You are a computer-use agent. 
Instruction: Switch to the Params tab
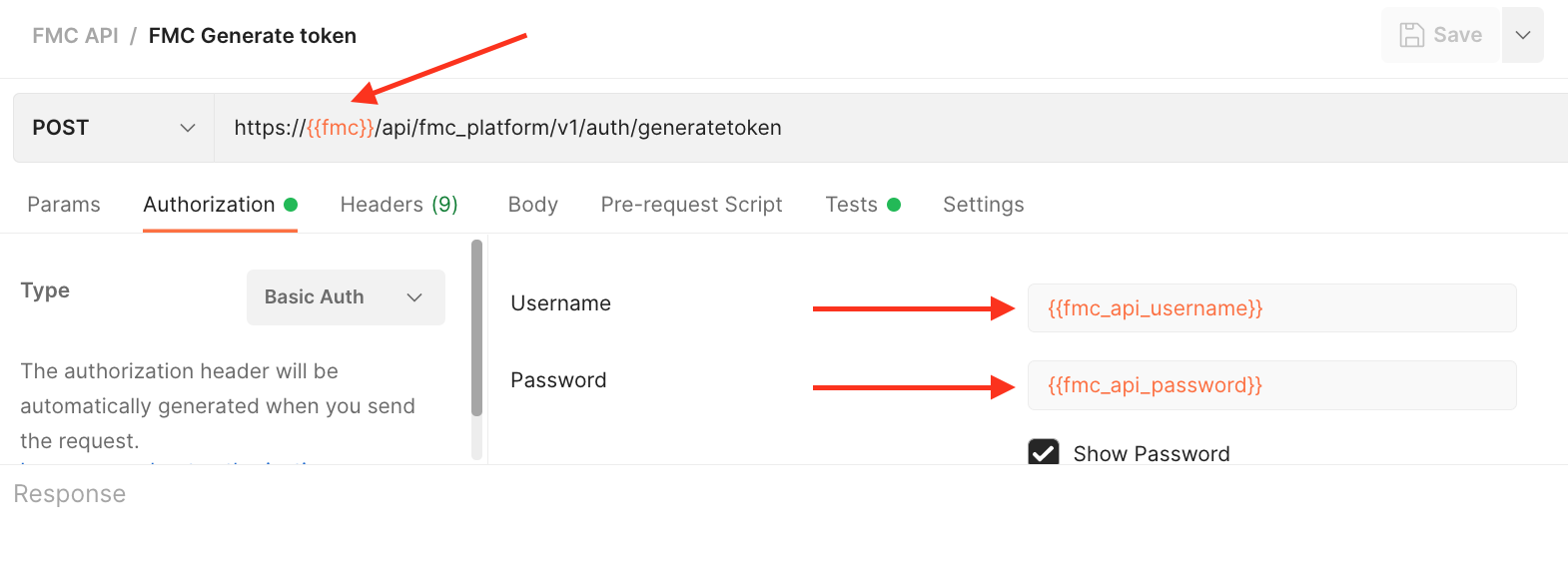(64, 205)
